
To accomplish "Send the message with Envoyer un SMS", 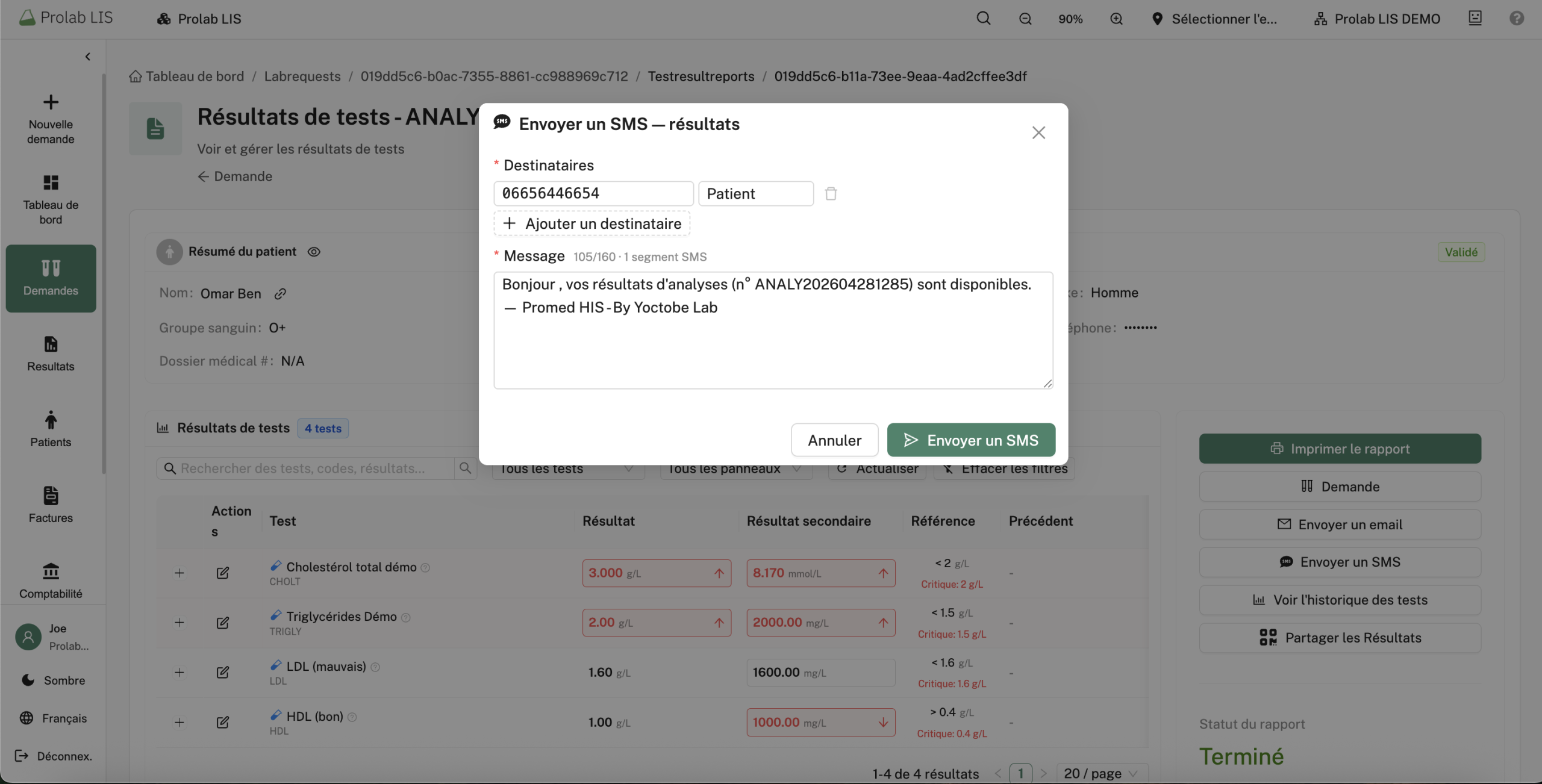I will pos(971,440).
